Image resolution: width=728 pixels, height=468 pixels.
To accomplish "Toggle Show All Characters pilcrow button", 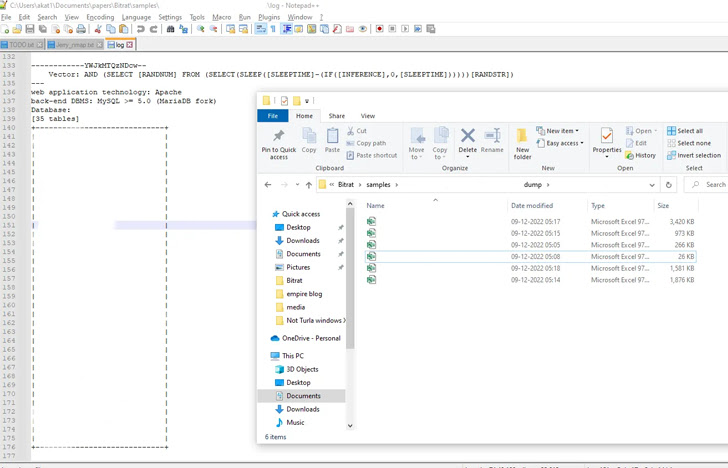I will pos(273,29).
